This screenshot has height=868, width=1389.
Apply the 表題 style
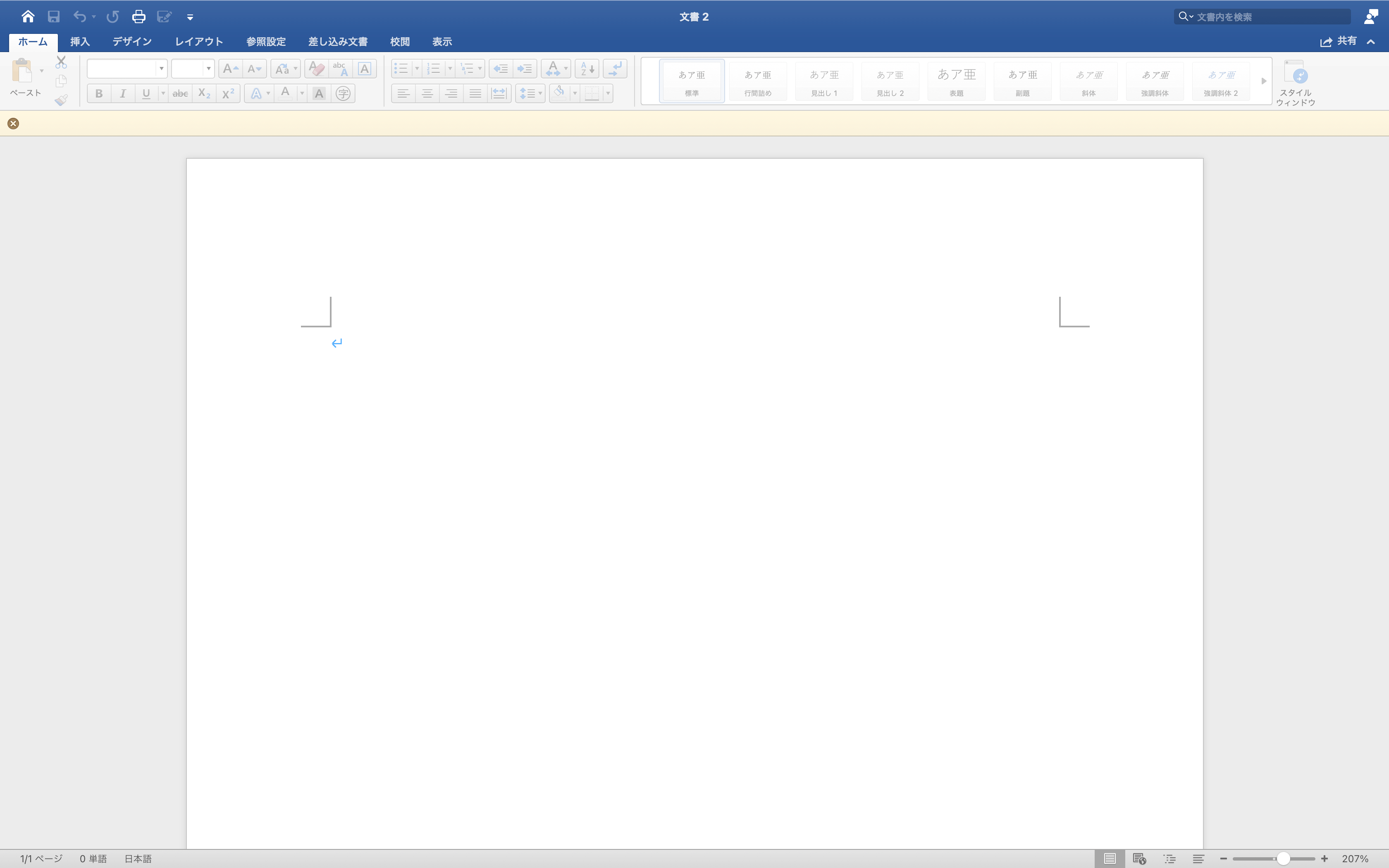point(956,81)
